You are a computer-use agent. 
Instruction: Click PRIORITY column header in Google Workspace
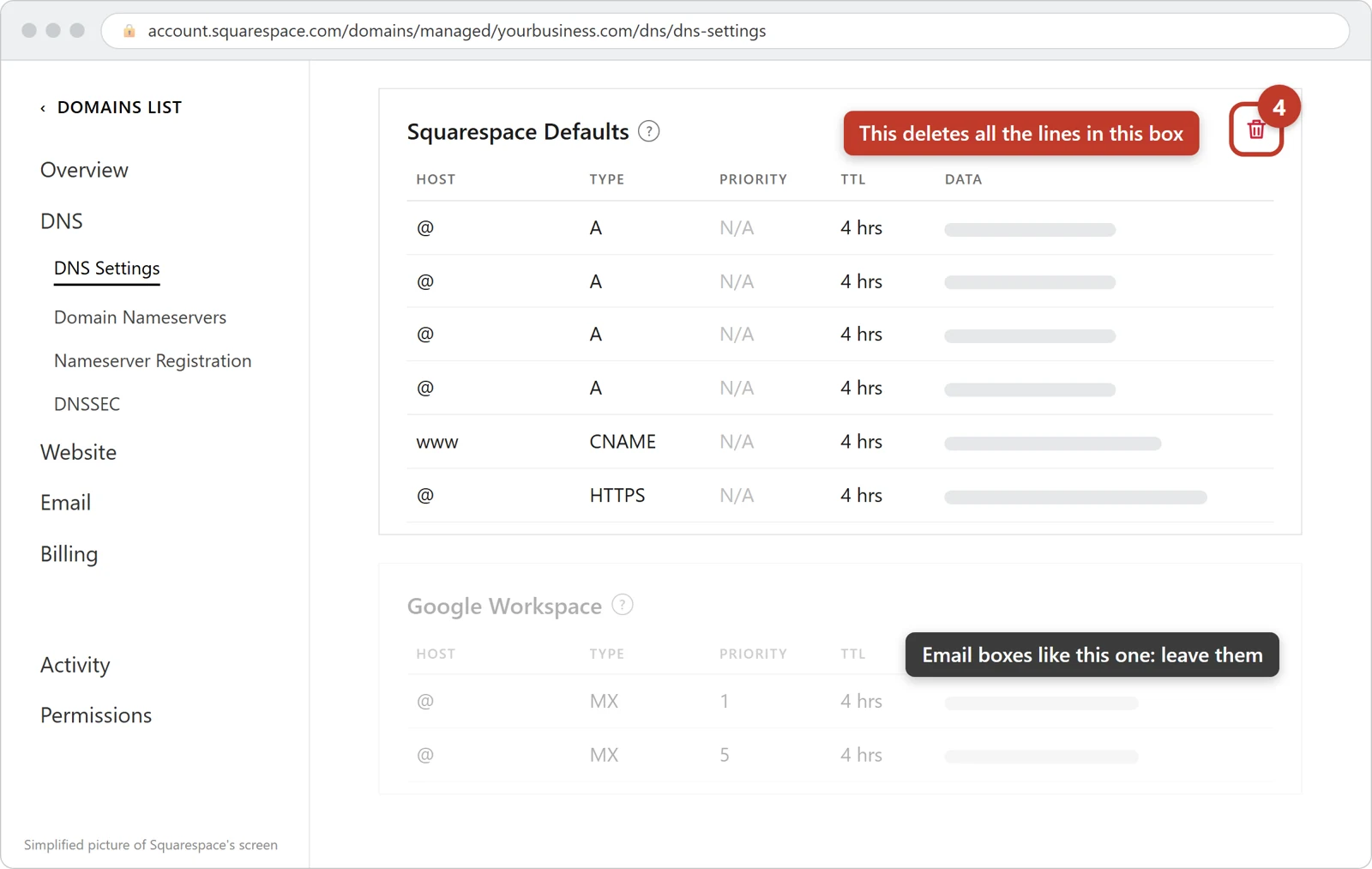tap(753, 654)
